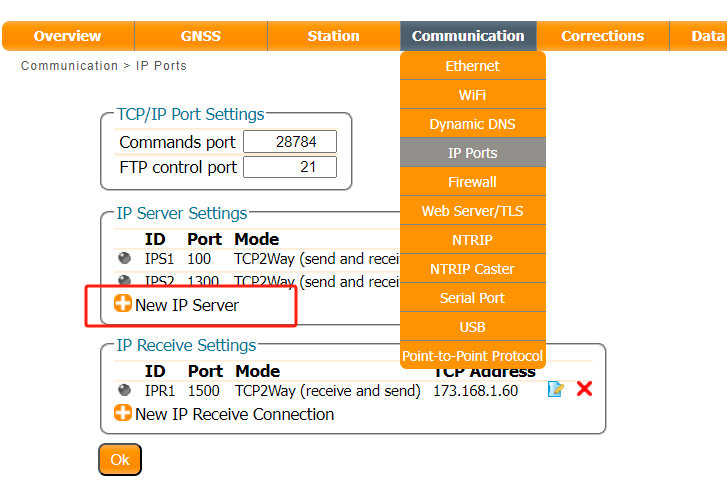Click plus icon for New IP Receive Connection
The height and width of the screenshot is (481, 728).
123,413
